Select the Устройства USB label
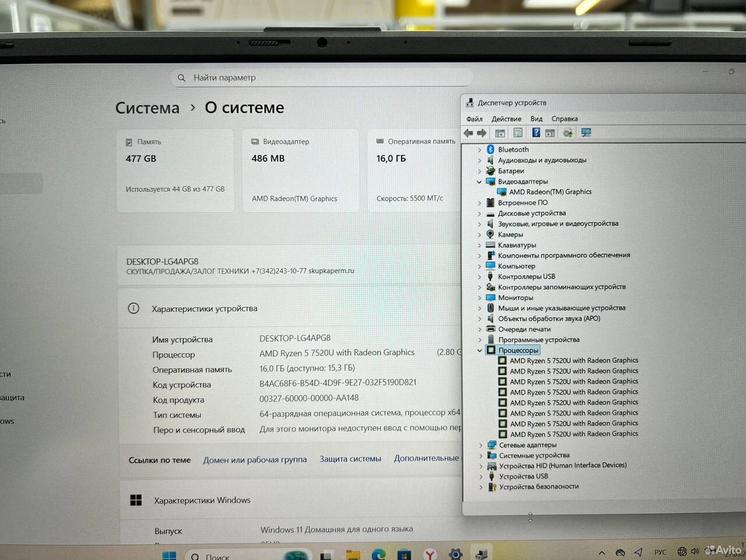 (x=523, y=476)
